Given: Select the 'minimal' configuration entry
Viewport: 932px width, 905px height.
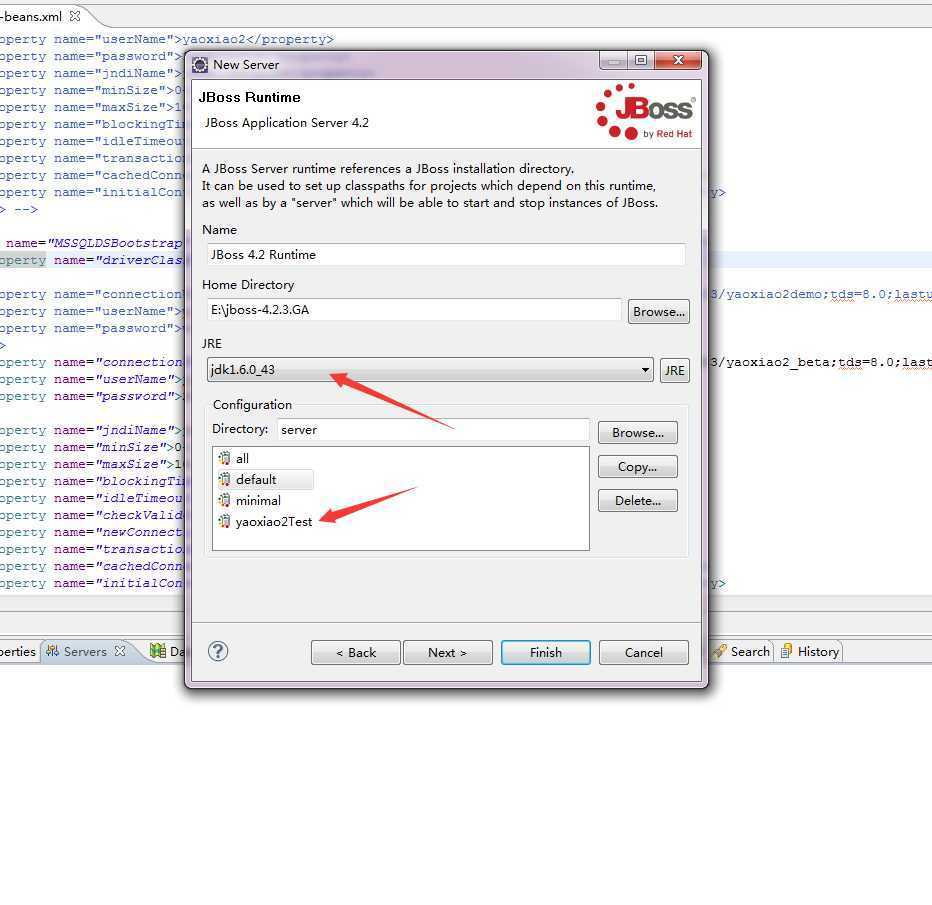Looking at the screenshot, I should coord(250,500).
